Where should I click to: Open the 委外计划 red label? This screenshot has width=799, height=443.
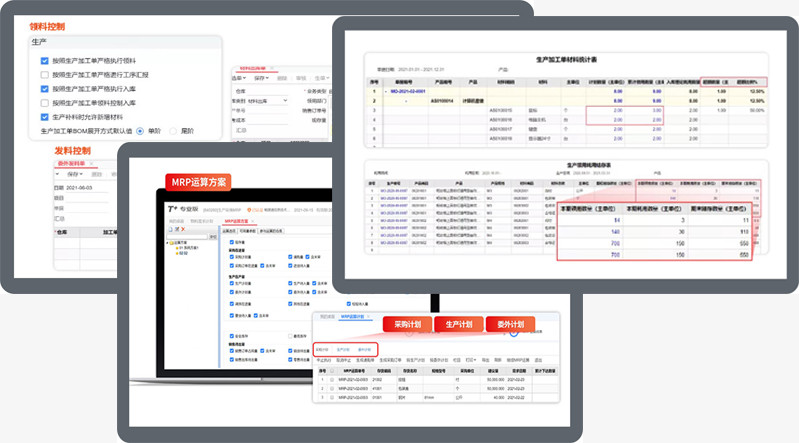point(511,325)
